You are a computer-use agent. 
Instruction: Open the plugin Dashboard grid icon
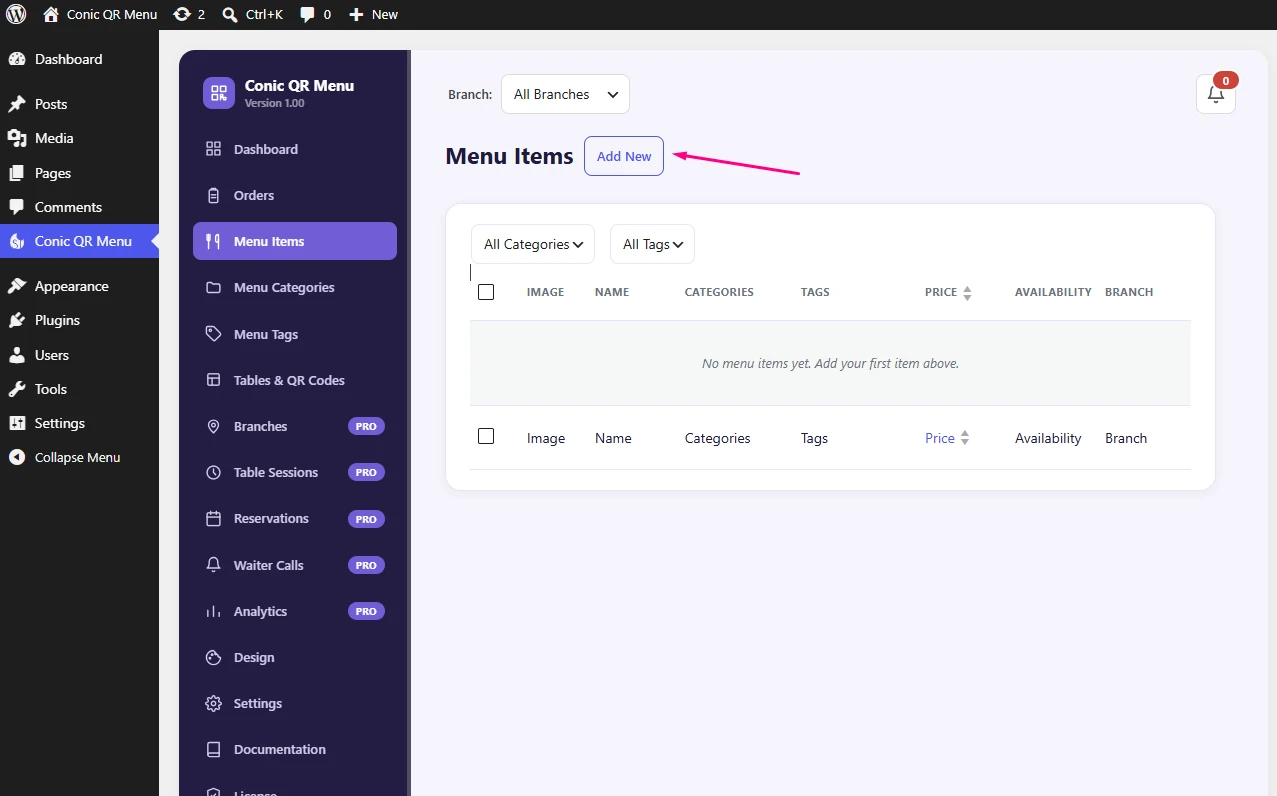pyautogui.click(x=213, y=149)
